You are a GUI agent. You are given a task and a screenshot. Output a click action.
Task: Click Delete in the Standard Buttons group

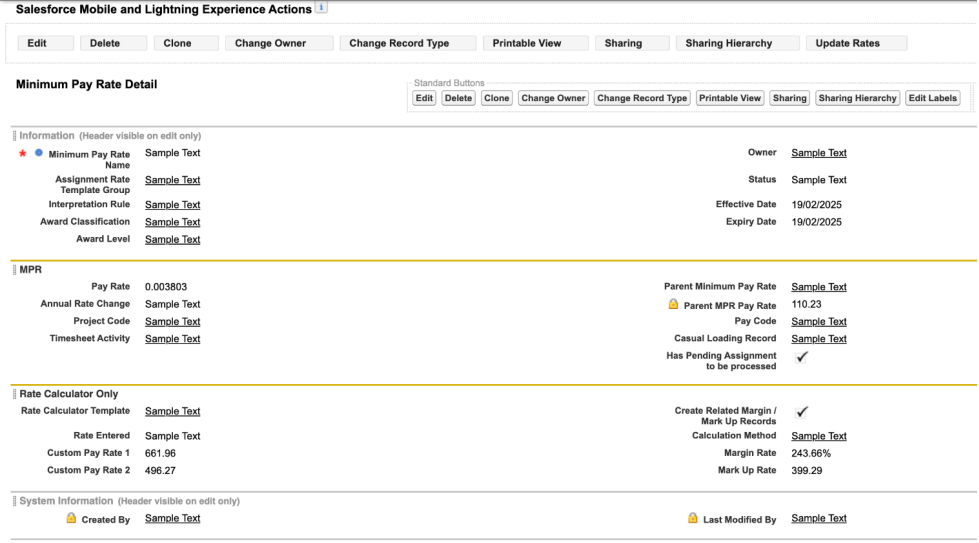tap(458, 98)
